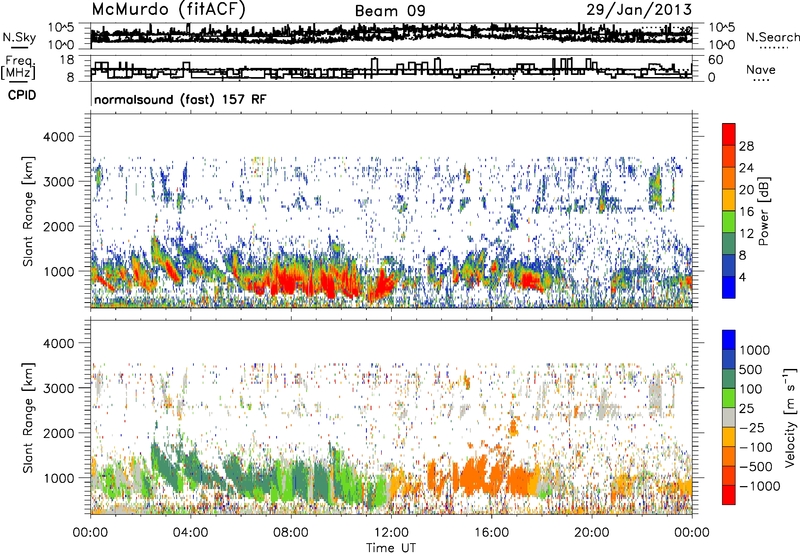Click the "4" value on Power colorbar

pos(742,277)
